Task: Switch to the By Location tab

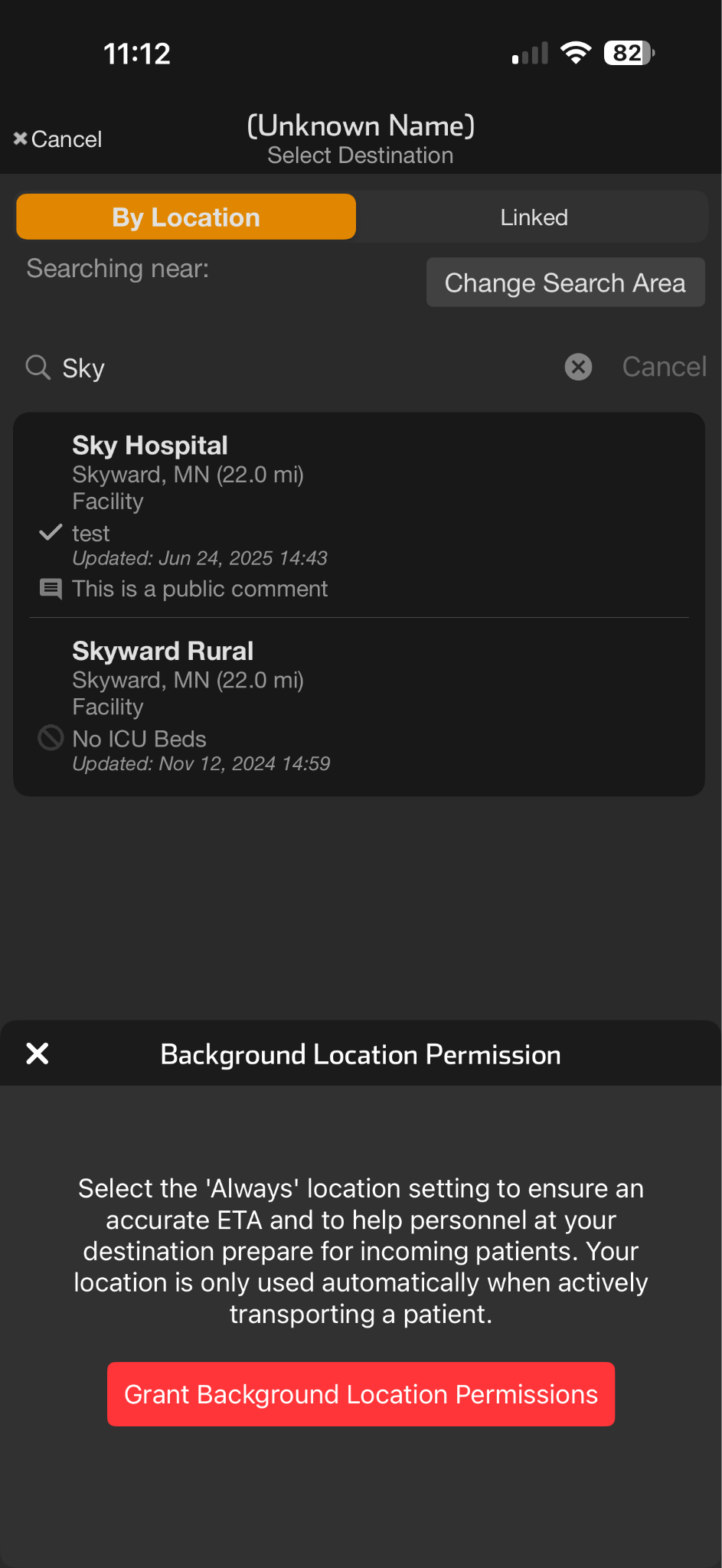Action: 186,217
